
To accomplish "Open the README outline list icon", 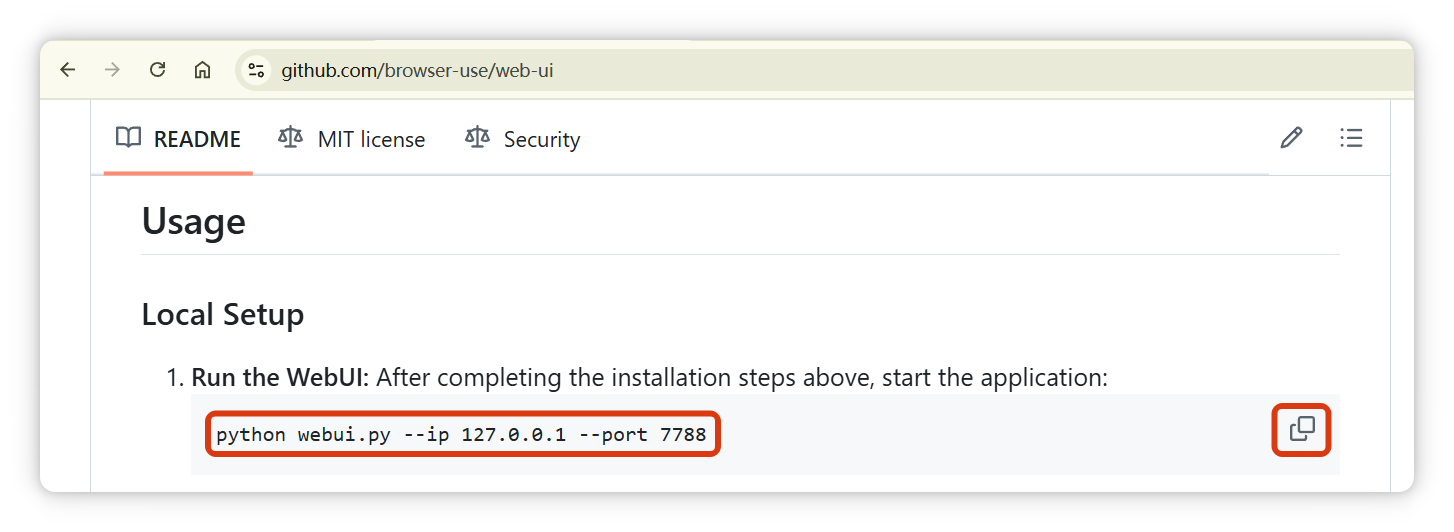I will point(1351,138).
